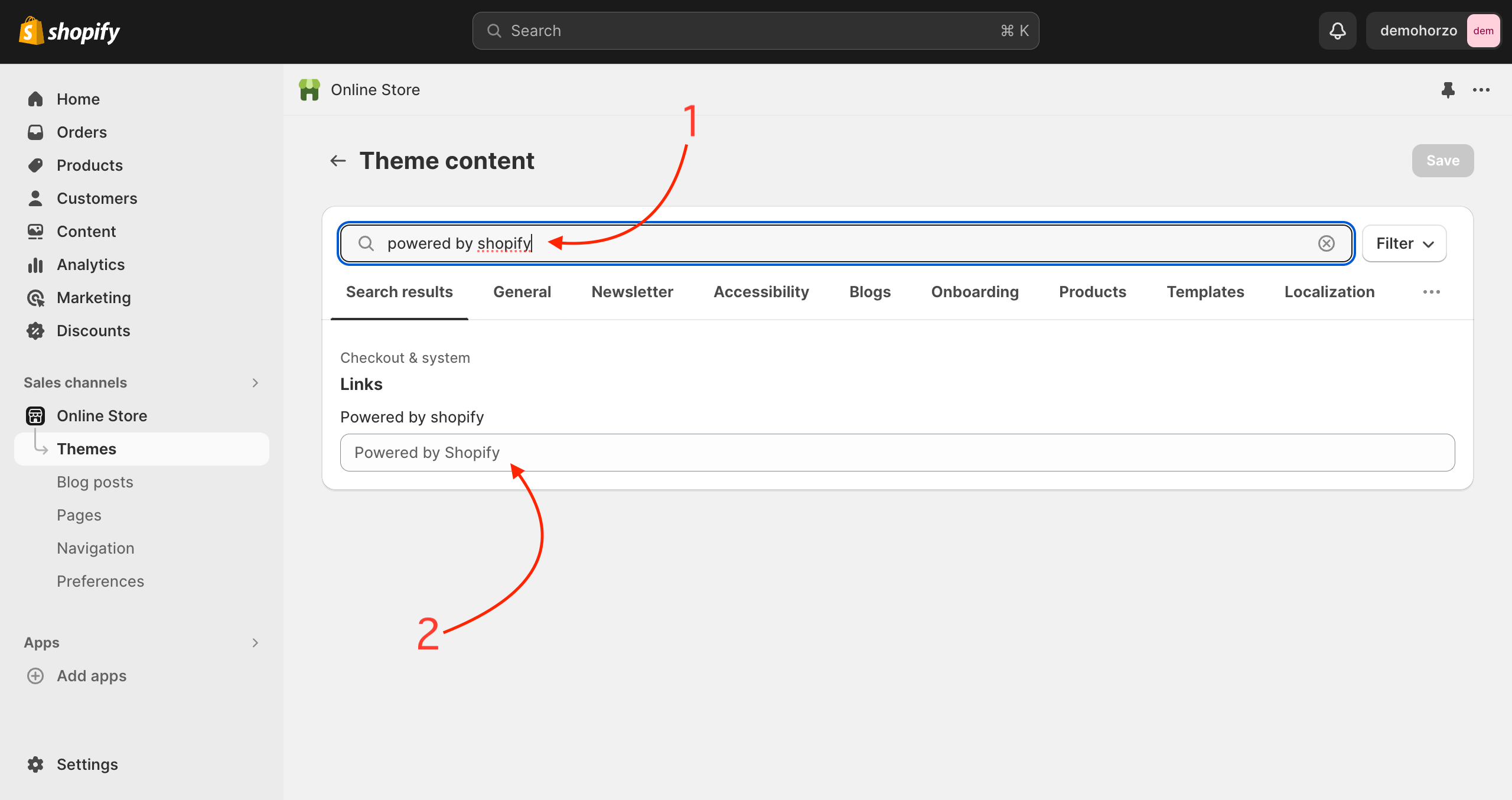Pin the Online Store app icon

1448,90
